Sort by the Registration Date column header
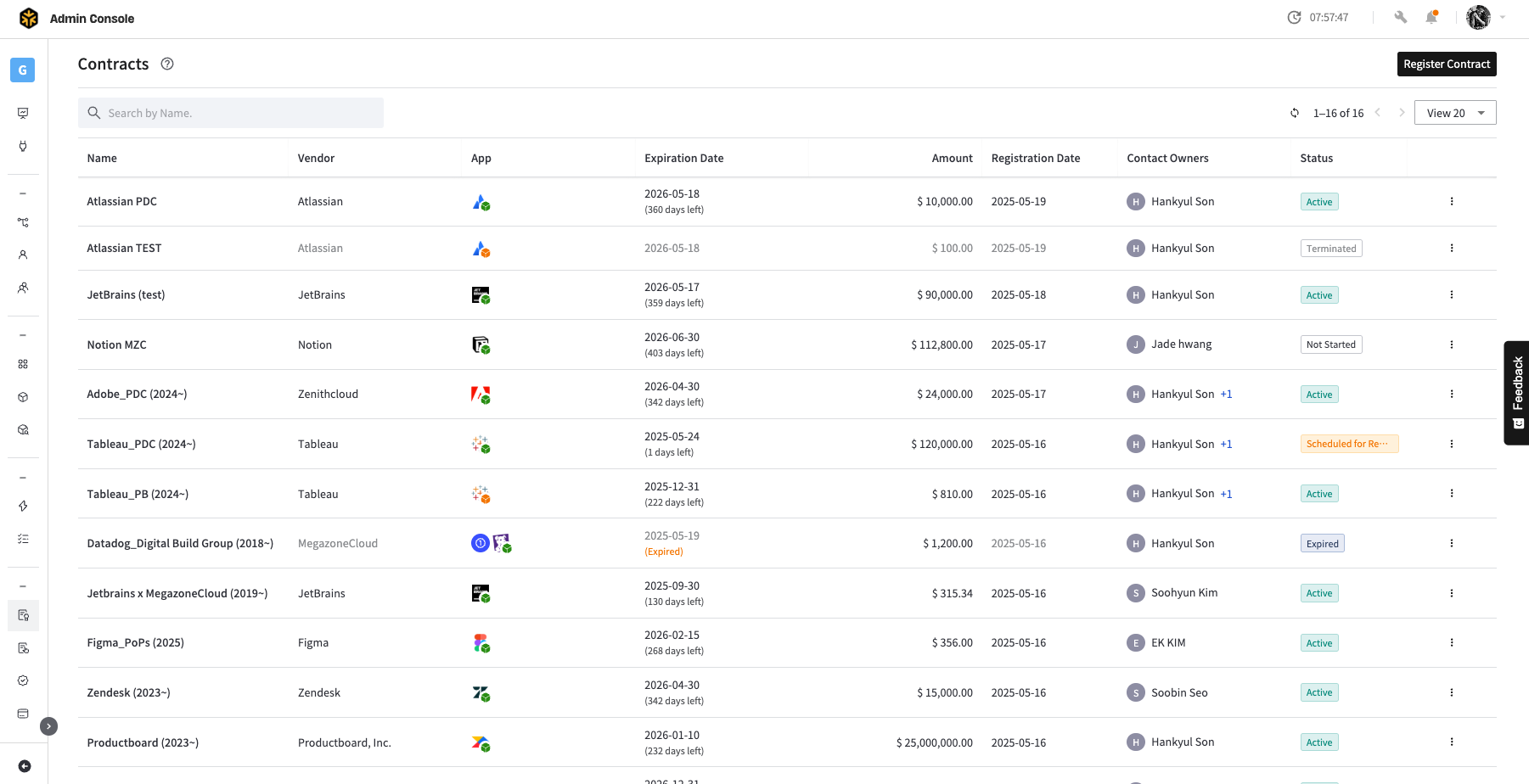 [x=1036, y=158]
